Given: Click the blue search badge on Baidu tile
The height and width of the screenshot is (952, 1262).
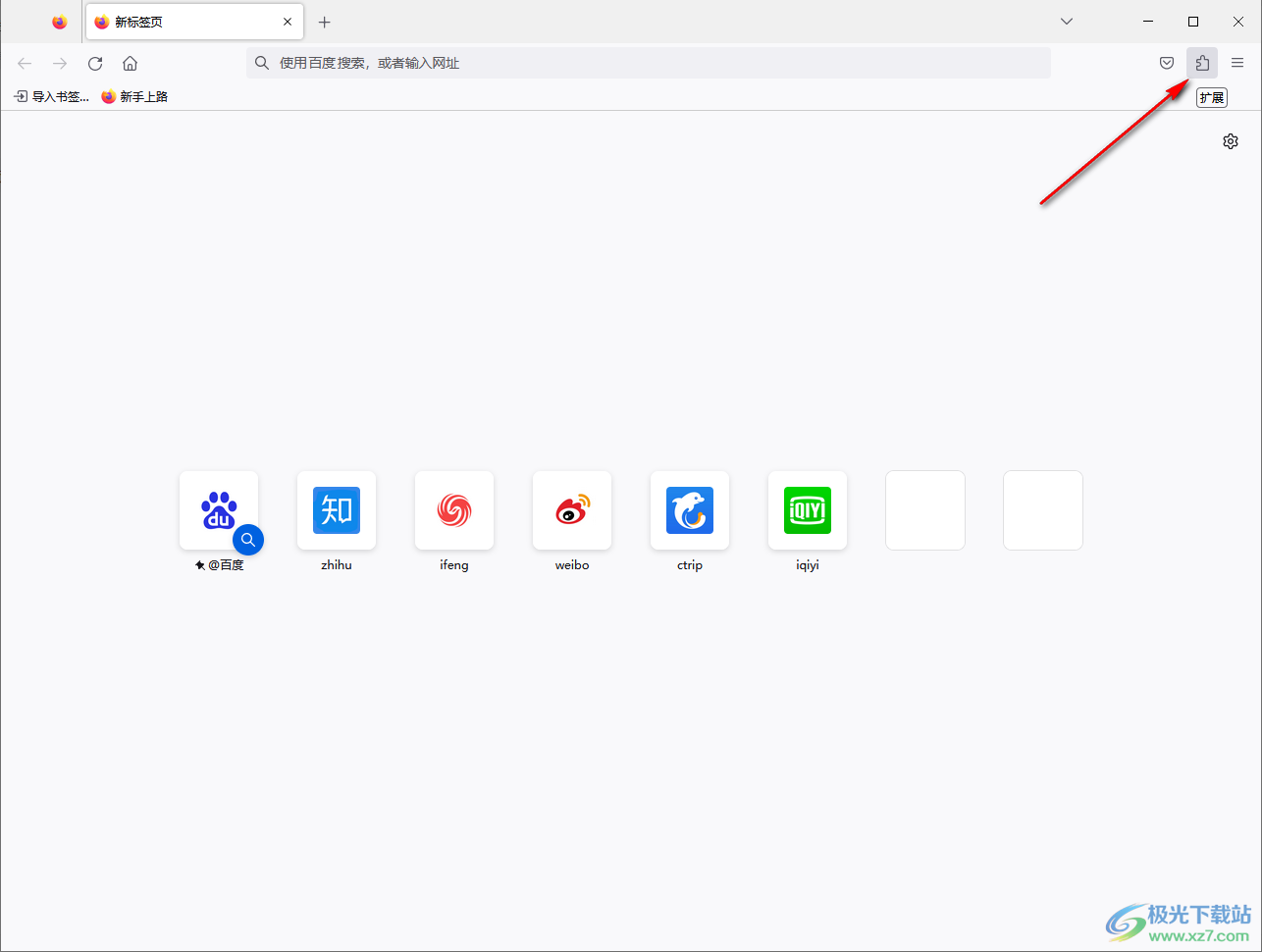Looking at the screenshot, I should coord(248,540).
